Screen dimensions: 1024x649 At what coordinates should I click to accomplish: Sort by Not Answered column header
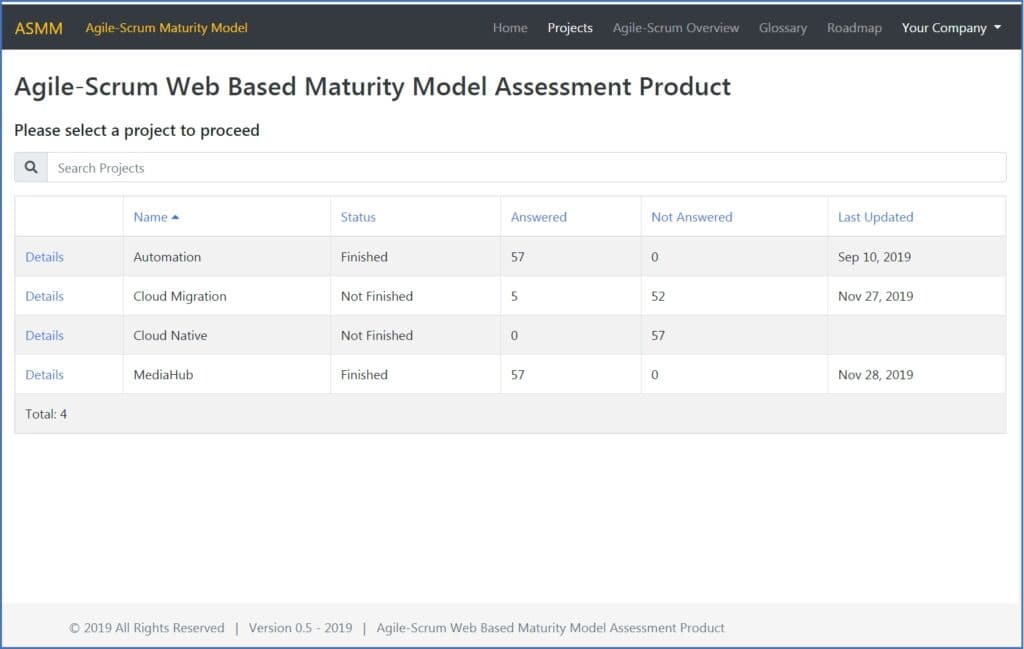(x=691, y=217)
